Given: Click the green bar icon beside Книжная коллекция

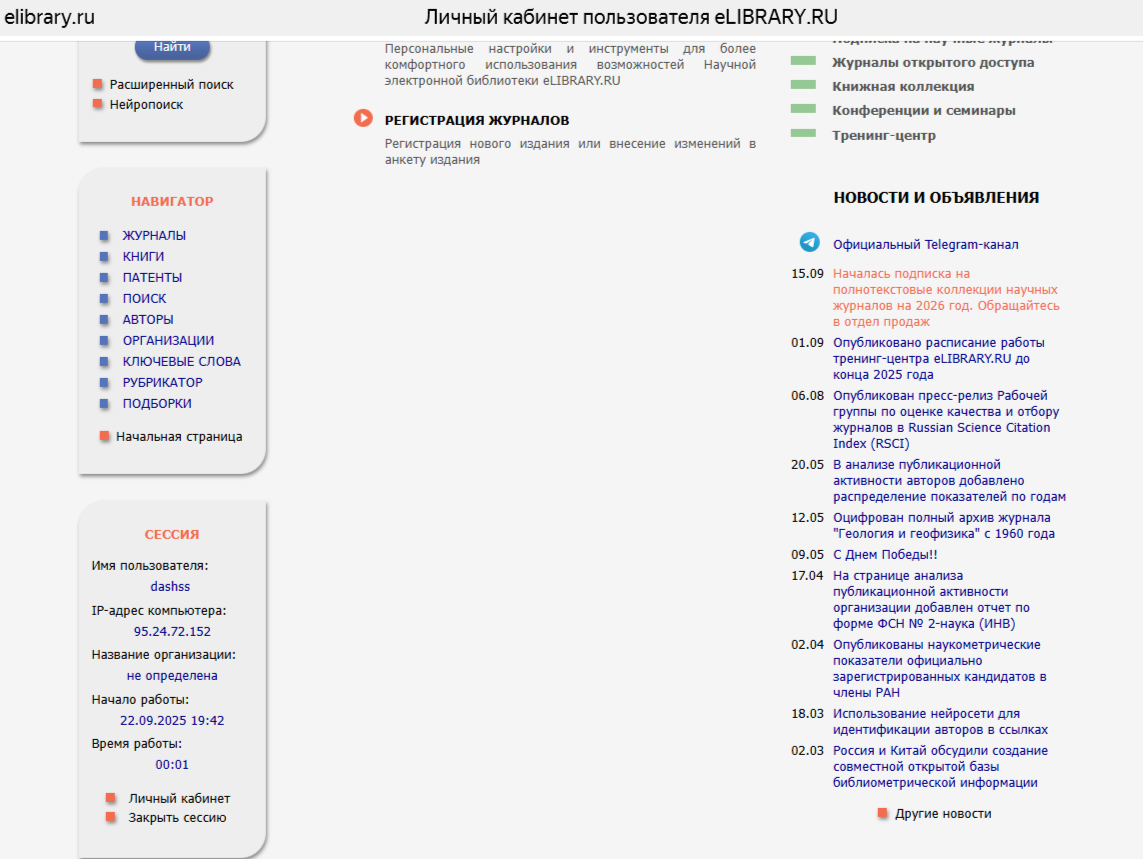Looking at the screenshot, I should (803, 85).
